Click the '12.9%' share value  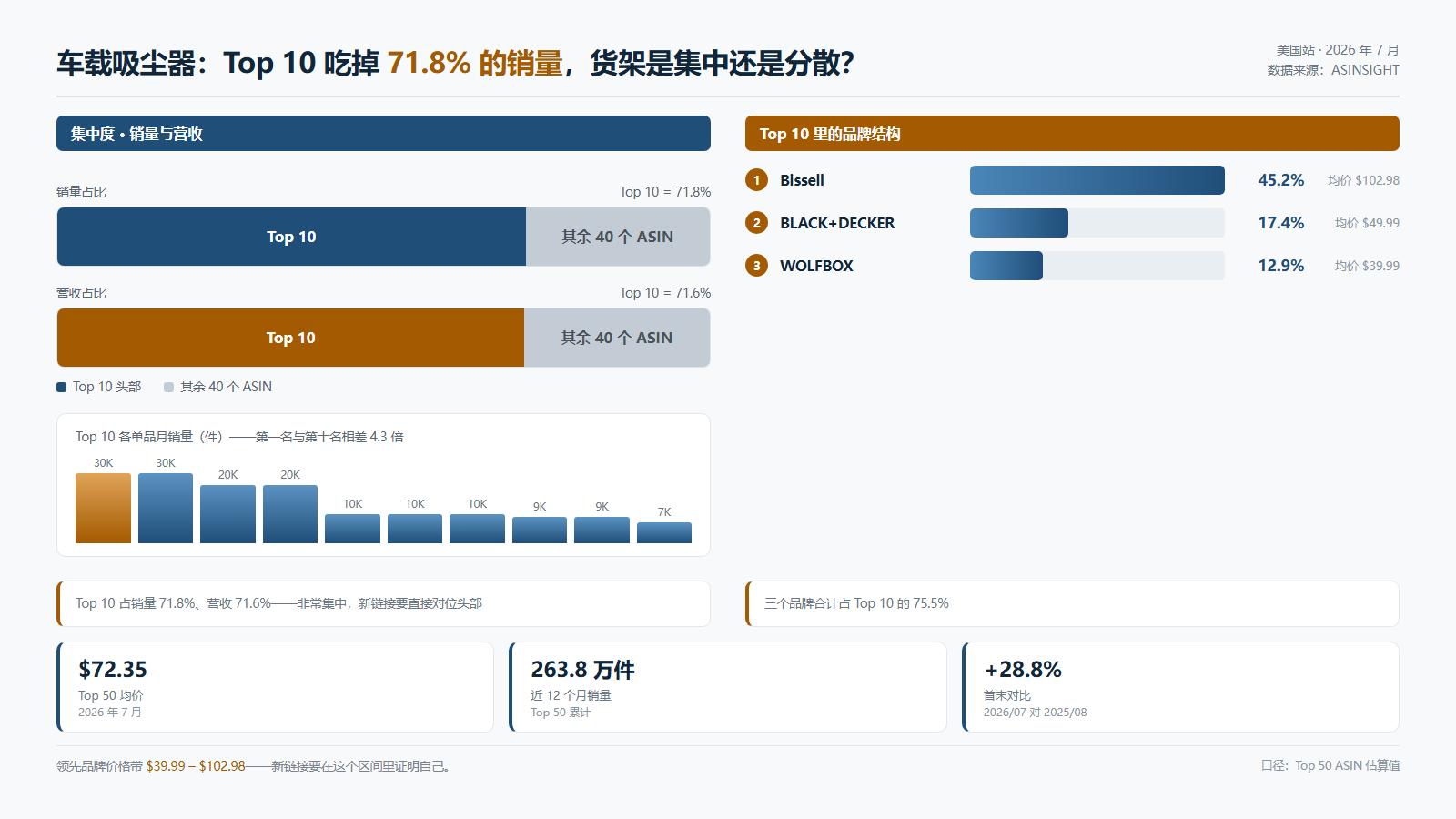click(x=1280, y=266)
